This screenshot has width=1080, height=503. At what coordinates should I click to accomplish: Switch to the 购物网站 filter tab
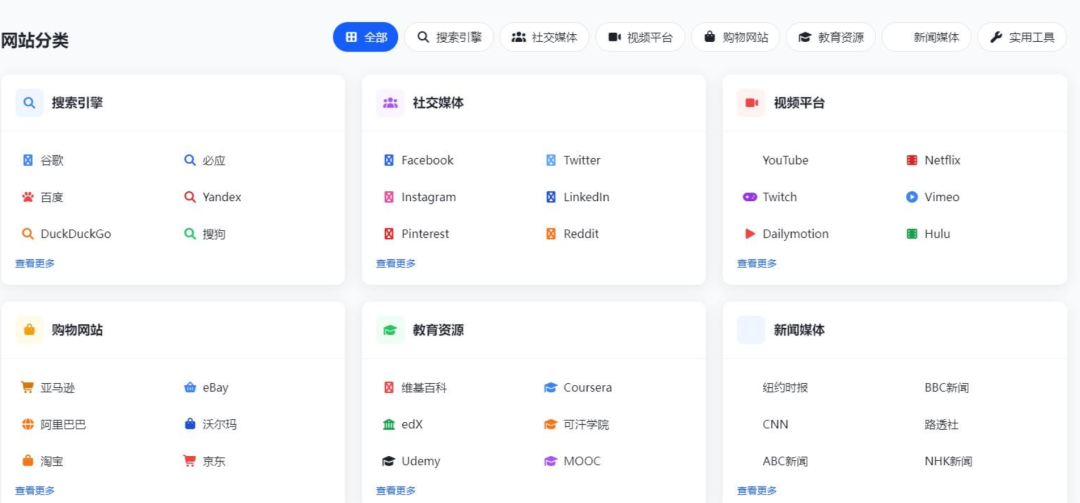pos(736,37)
